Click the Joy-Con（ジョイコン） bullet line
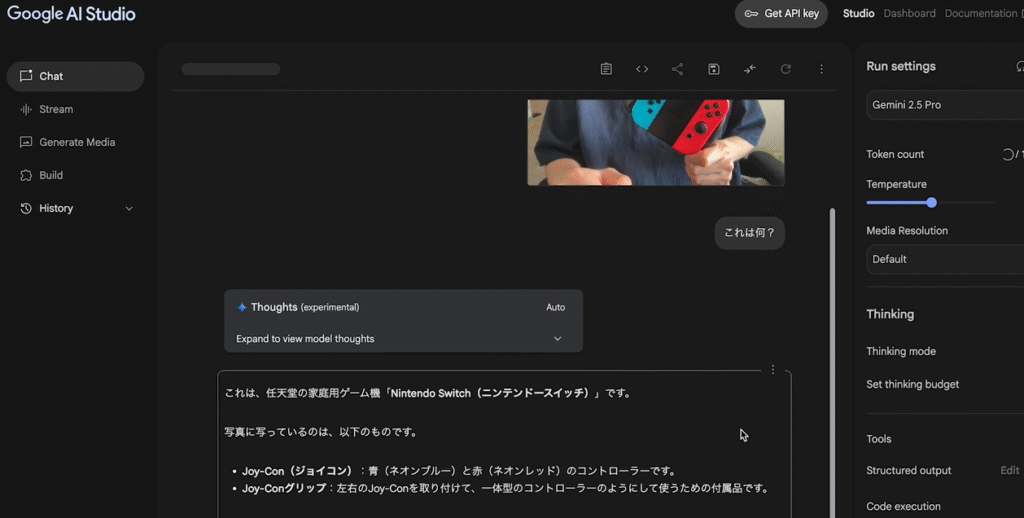Image resolution: width=1024 pixels, height=518 pixels. point(459,471)
